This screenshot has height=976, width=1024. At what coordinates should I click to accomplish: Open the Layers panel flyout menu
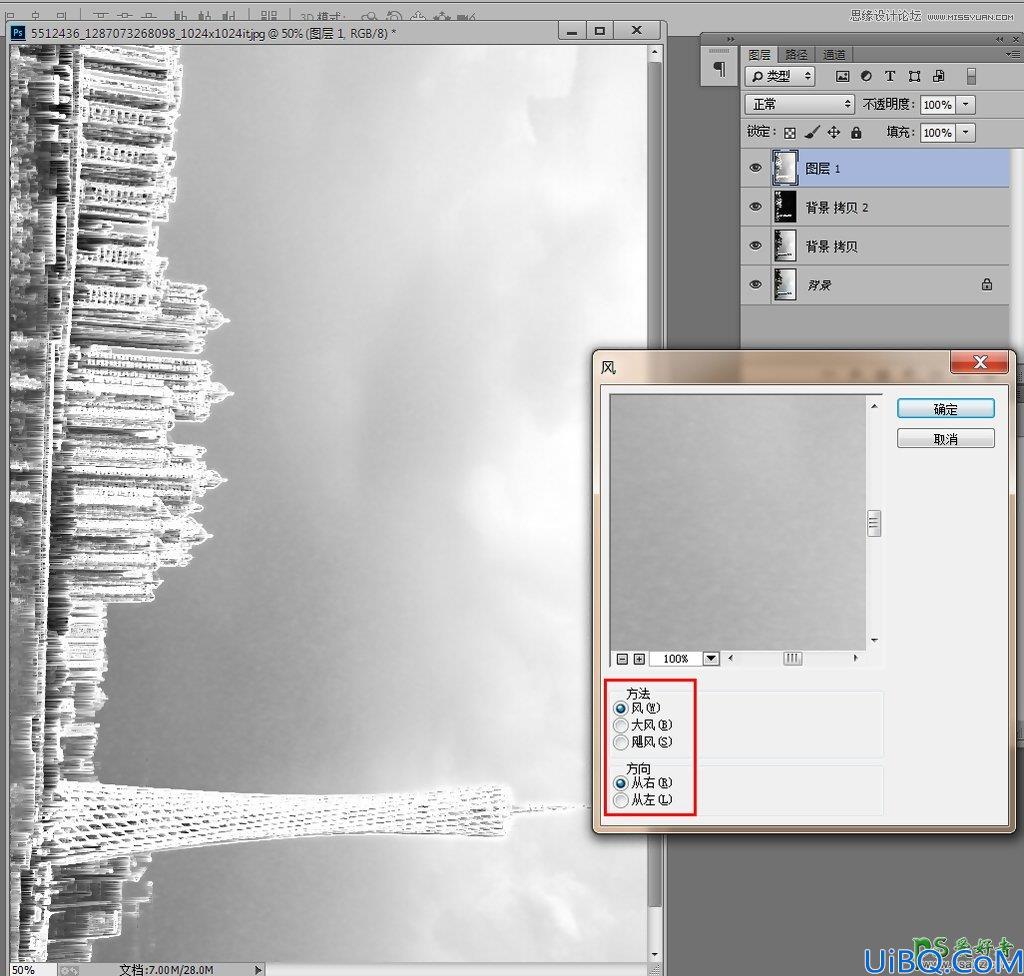(x=1013, y=55)
